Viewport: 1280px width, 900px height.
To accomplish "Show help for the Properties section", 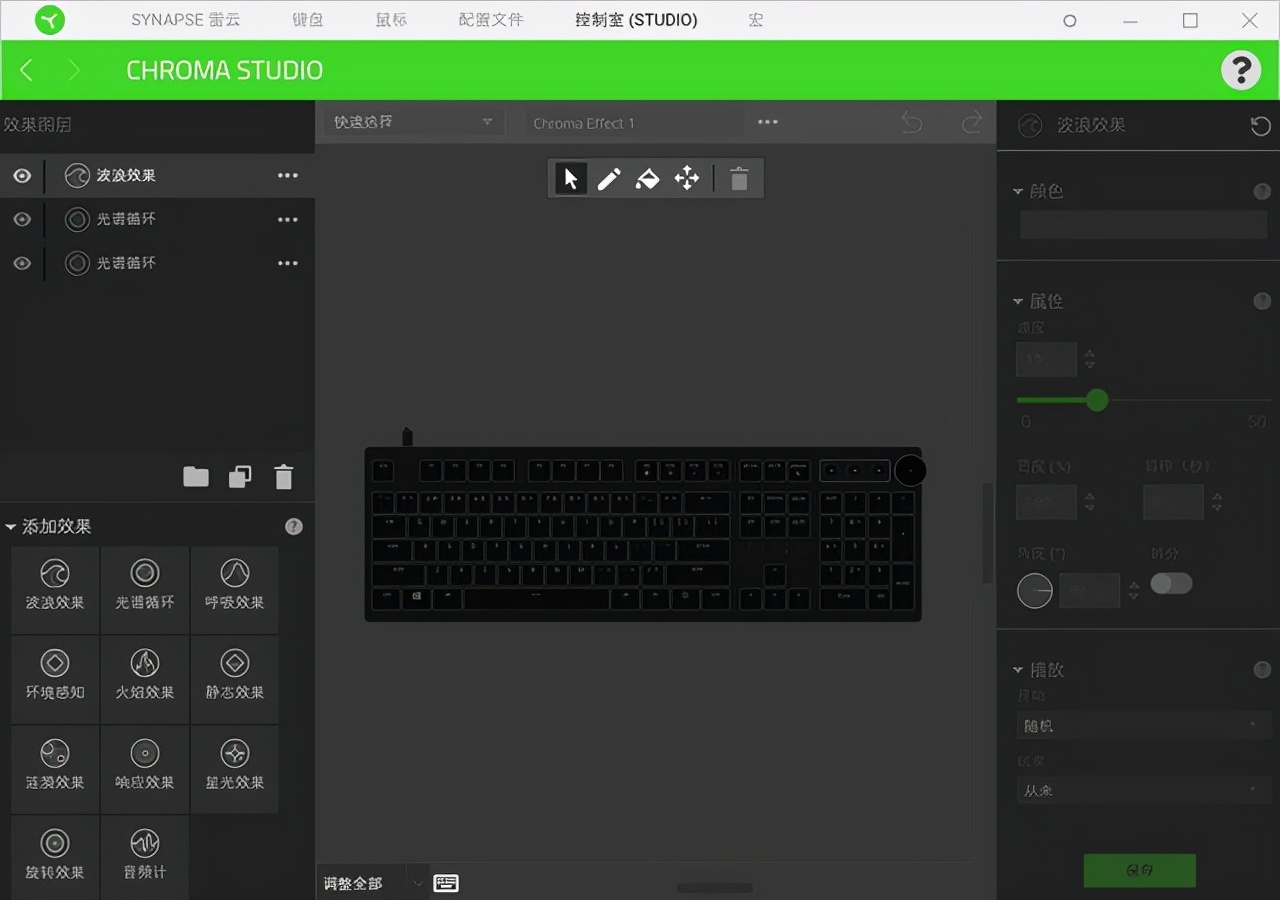I will coord(1263,301).
